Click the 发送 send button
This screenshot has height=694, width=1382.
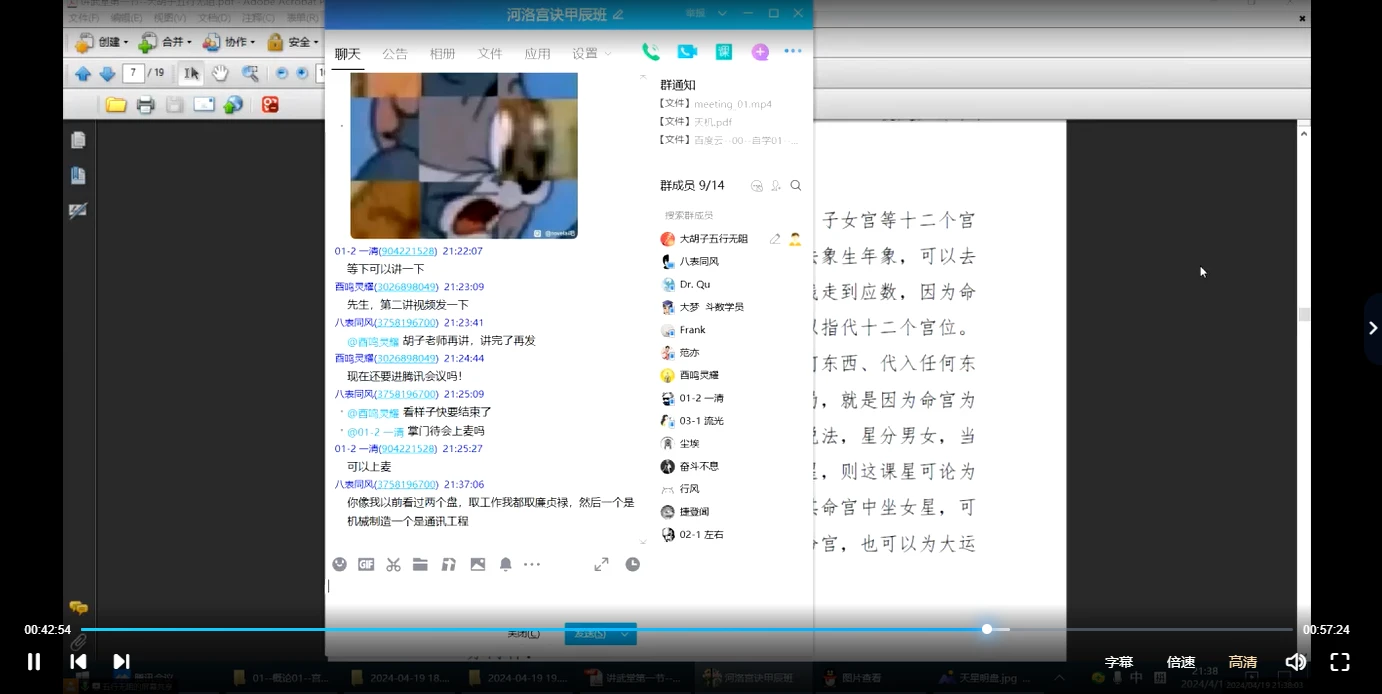click(590, 634)
